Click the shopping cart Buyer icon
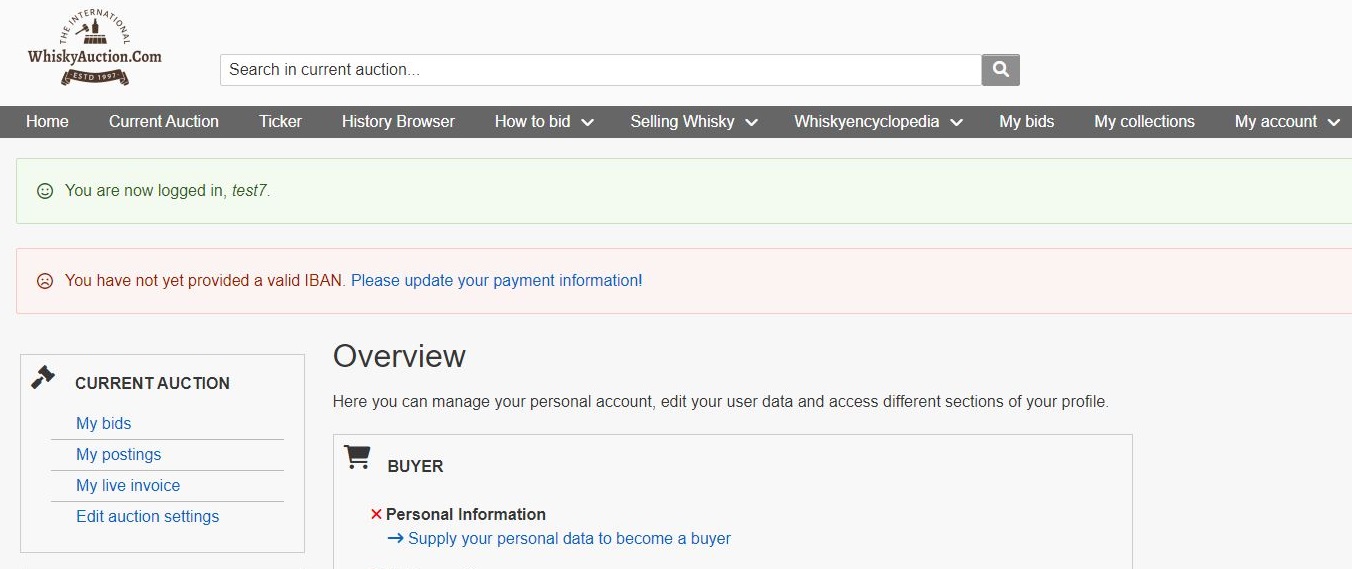Image resolution: width=1352 pixels, height=569 pixels. pos(357,457)
